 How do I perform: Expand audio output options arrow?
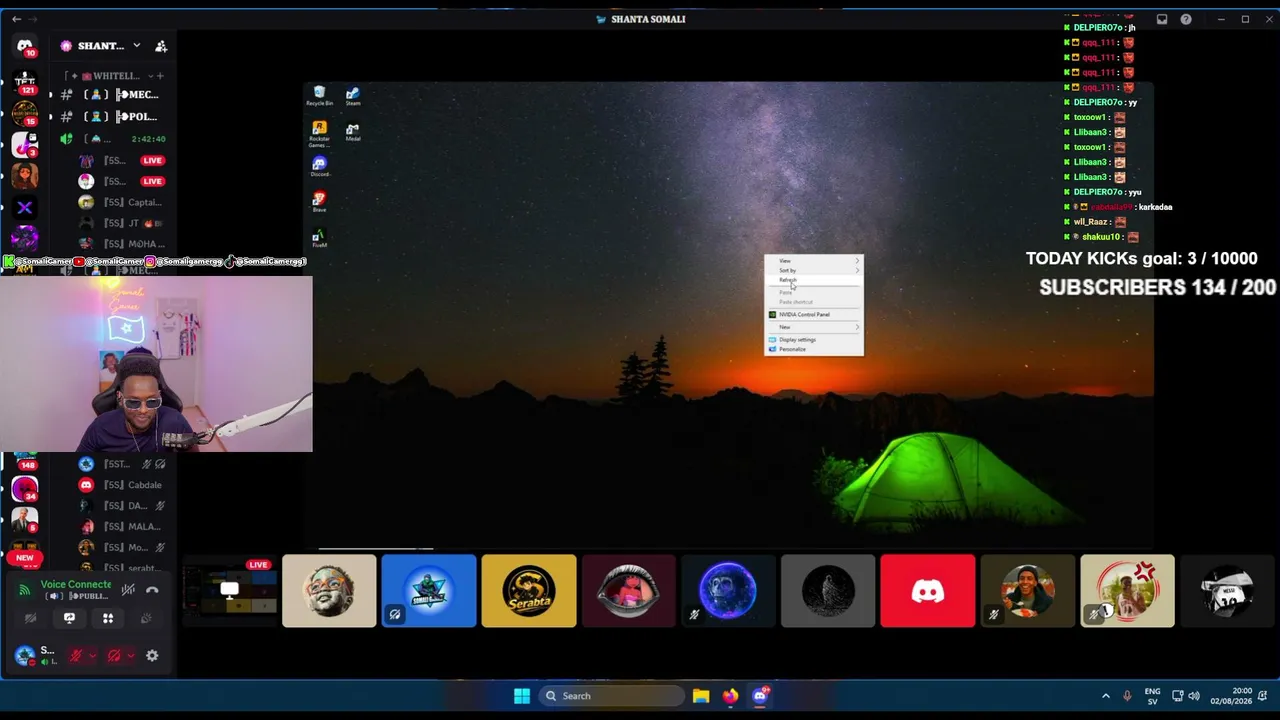[130, 656]
